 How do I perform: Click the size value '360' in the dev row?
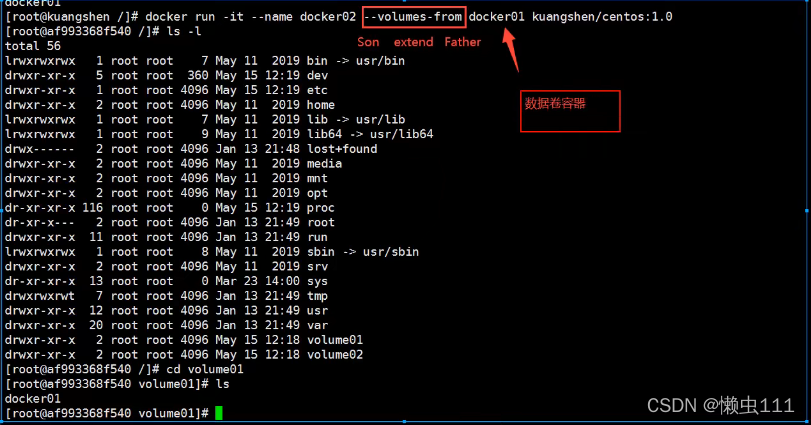coord(198,75)
